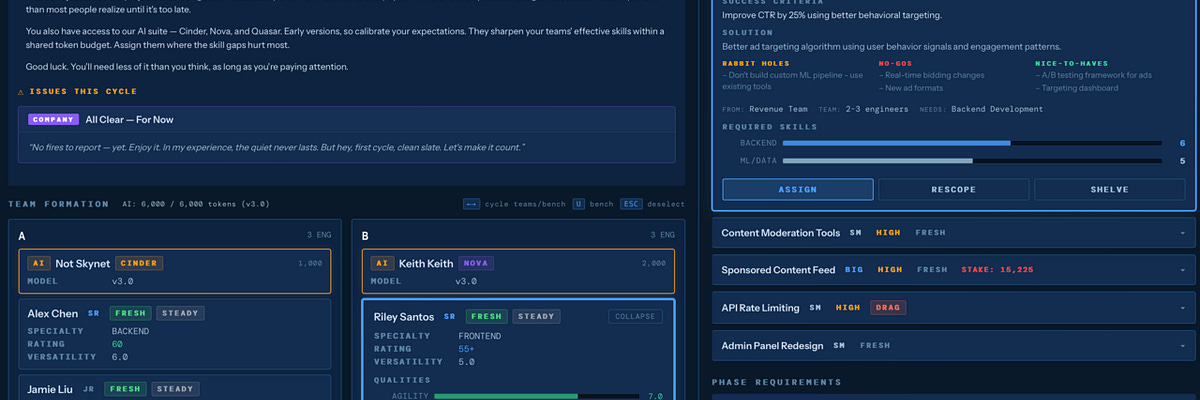1200x400 pixels.
Task: Expand the API Rate Limiting chevron
Action: 1182,308
